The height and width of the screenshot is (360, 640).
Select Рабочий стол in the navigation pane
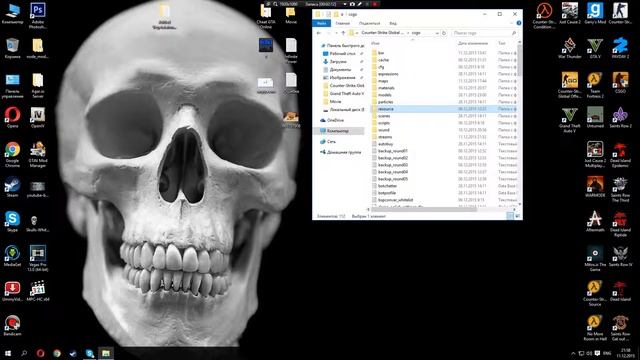point(342,53)
